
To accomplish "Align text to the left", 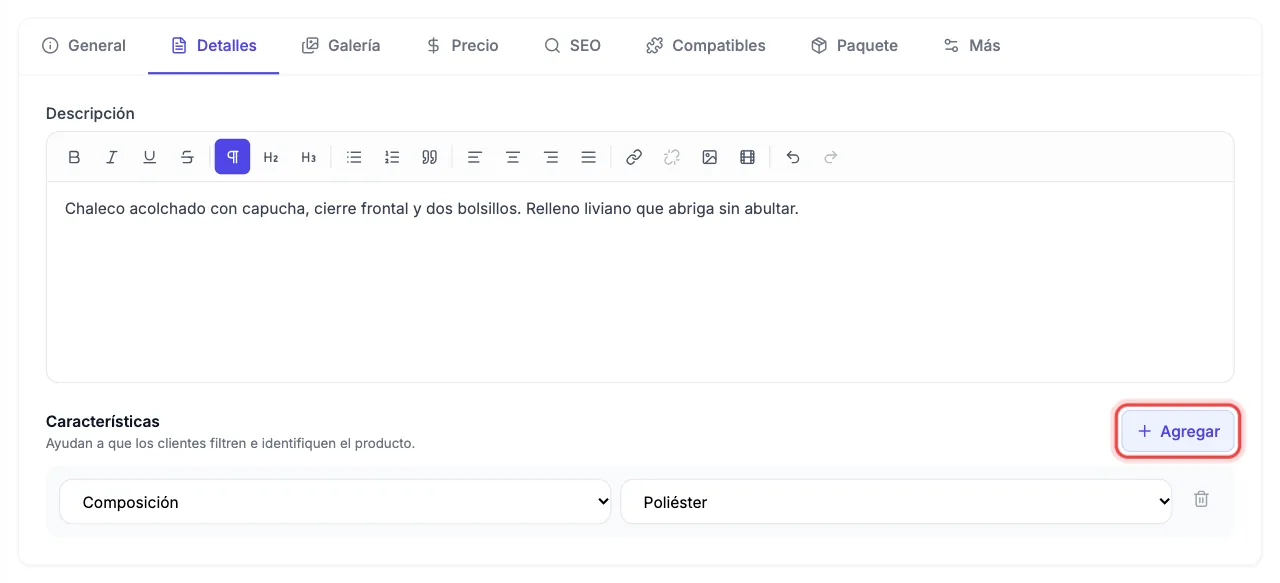I will (475, 157).
